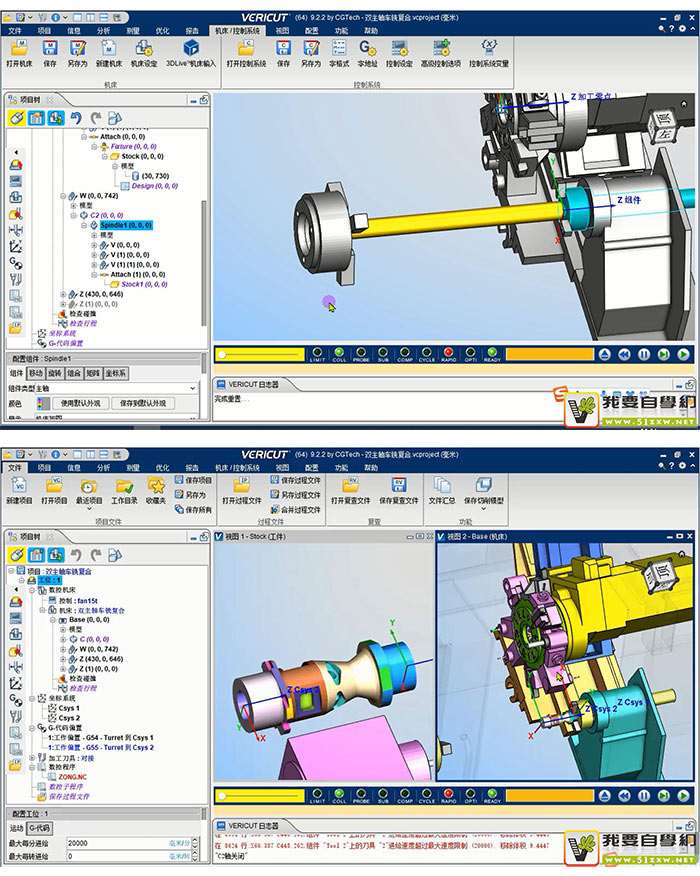Collapse Spindle1 (0, 0, 0) node in upper tree
700x876 pixels.
(x=84, y=225)
